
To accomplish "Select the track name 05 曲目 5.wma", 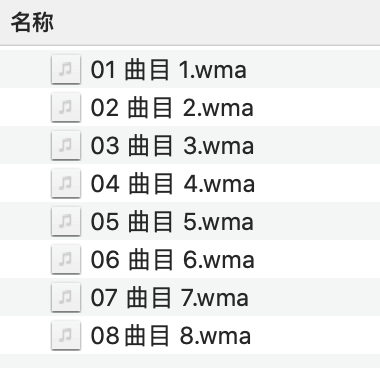I will point(172,222).
